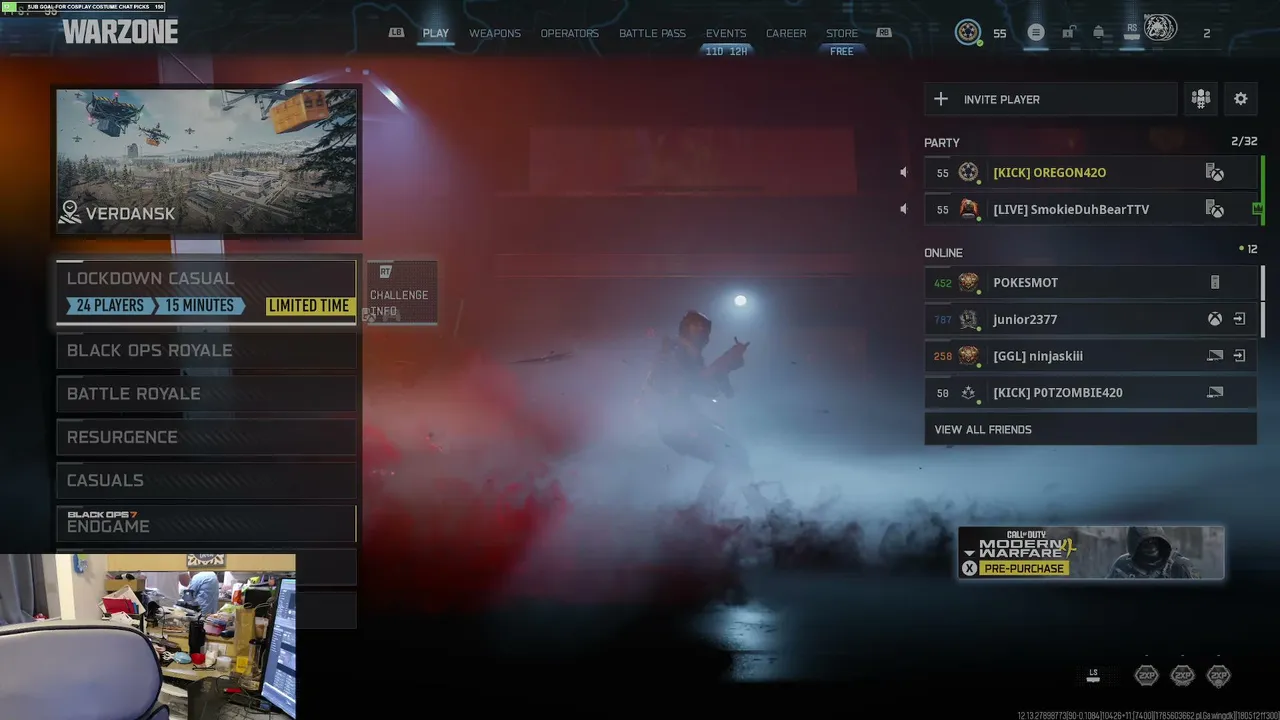
Task: Click junior2377's rank emblem
Action: point(968,319)
